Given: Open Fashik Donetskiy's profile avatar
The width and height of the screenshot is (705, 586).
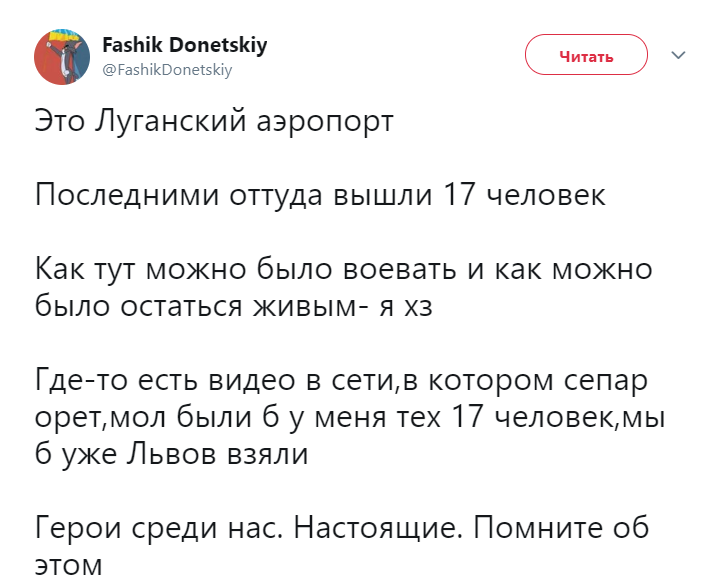Looking at the screenshot, I should click(x=62, y=57).
